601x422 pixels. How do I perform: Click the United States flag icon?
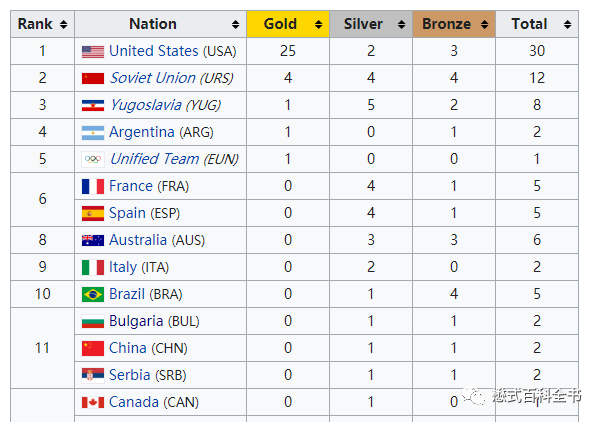[93, 51]
